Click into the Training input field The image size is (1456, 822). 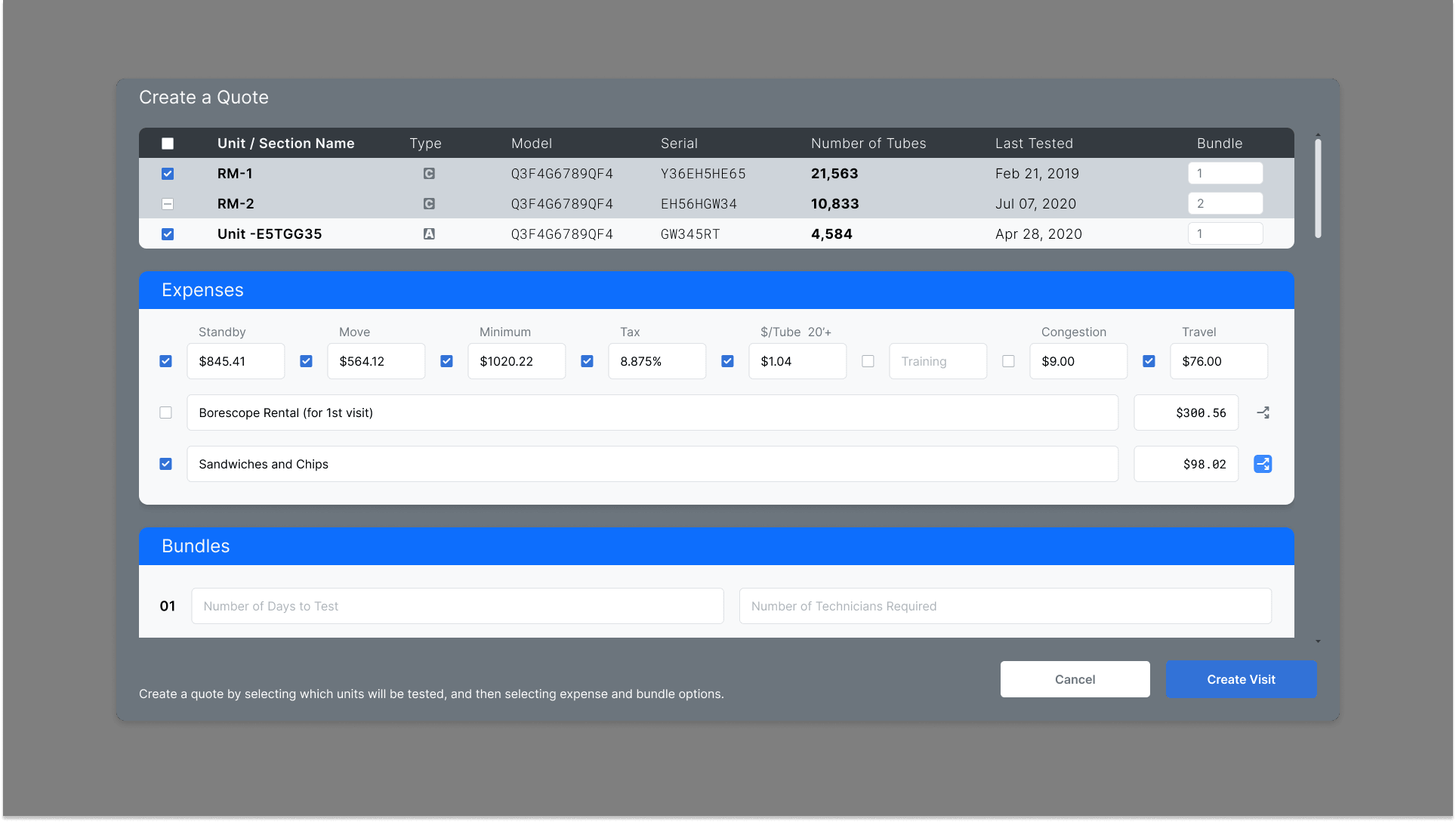coord(938,361)
